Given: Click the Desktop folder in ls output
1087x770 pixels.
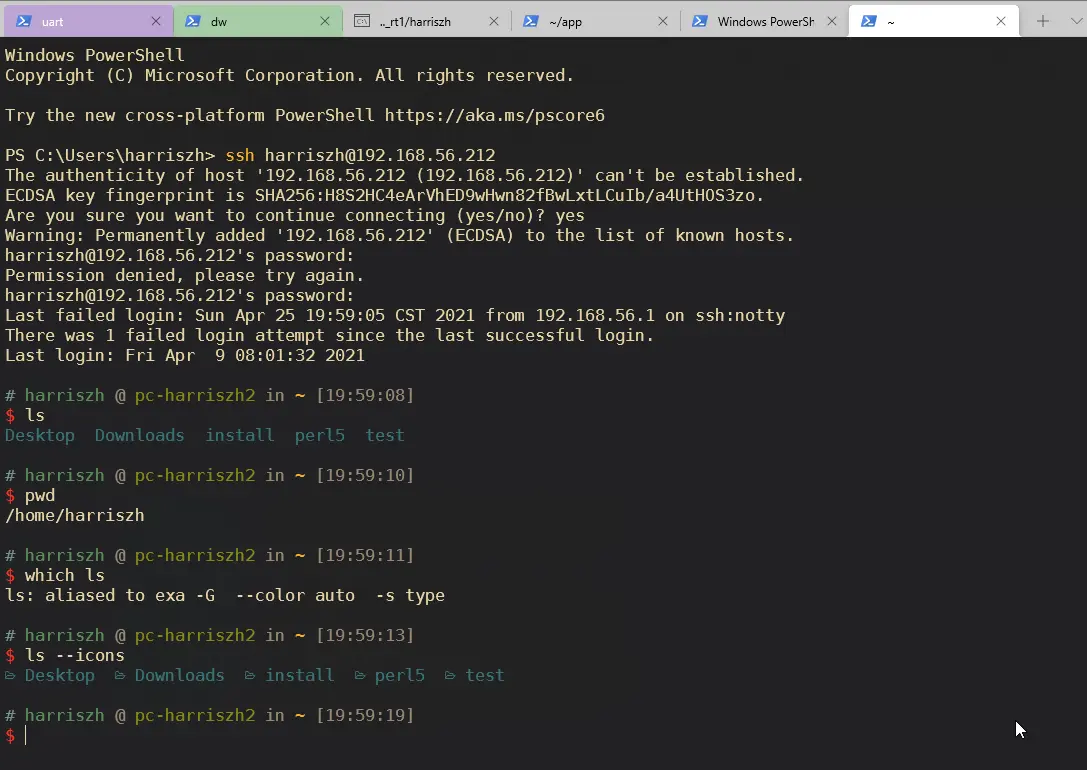Looking at the screenshot, I should coord(40,435).
